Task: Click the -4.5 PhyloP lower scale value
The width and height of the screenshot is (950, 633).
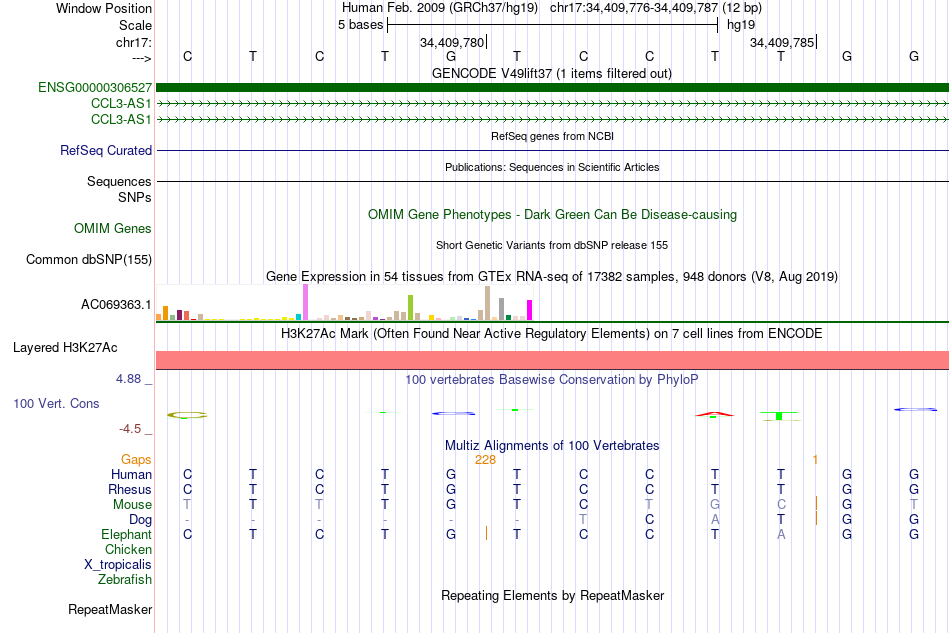Action: point(130,429)
